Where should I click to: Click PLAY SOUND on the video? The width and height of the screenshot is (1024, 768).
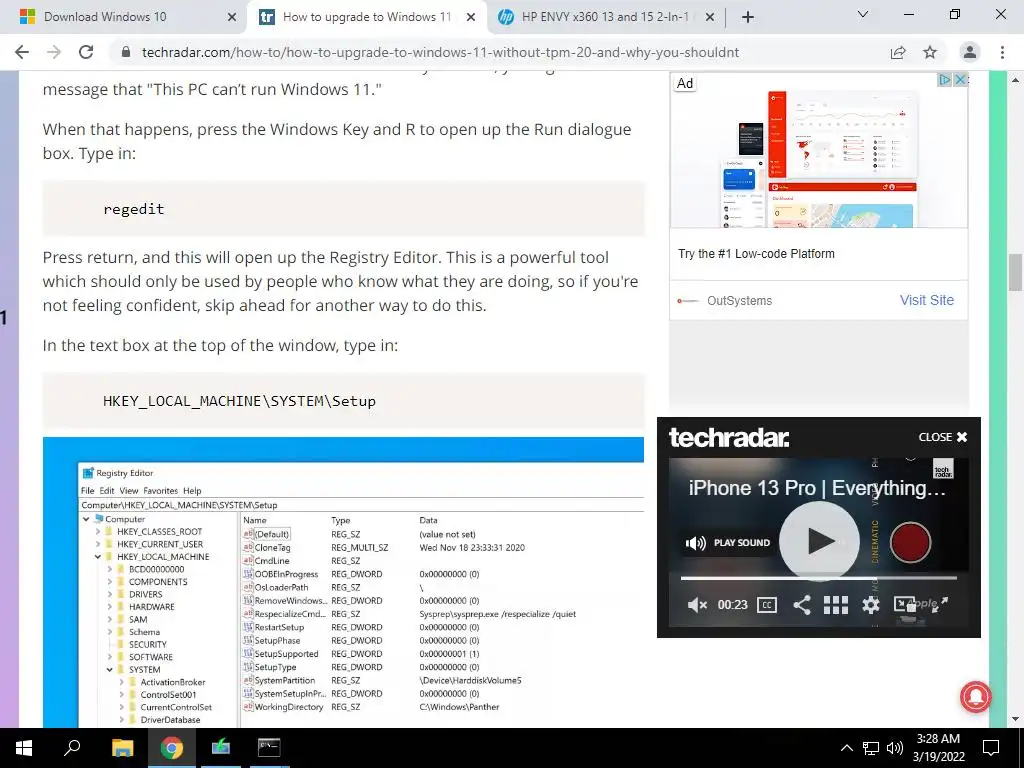point(728,542)
